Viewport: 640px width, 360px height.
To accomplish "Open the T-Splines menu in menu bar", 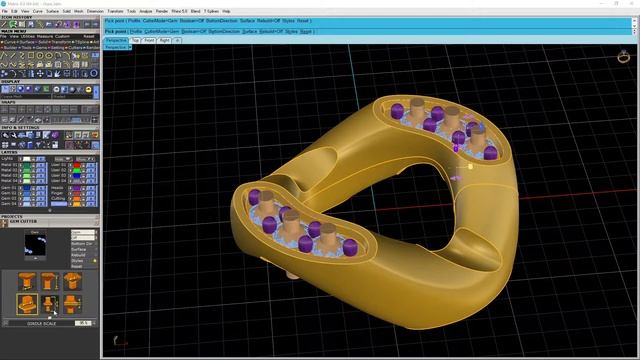I will click(211, 11).
